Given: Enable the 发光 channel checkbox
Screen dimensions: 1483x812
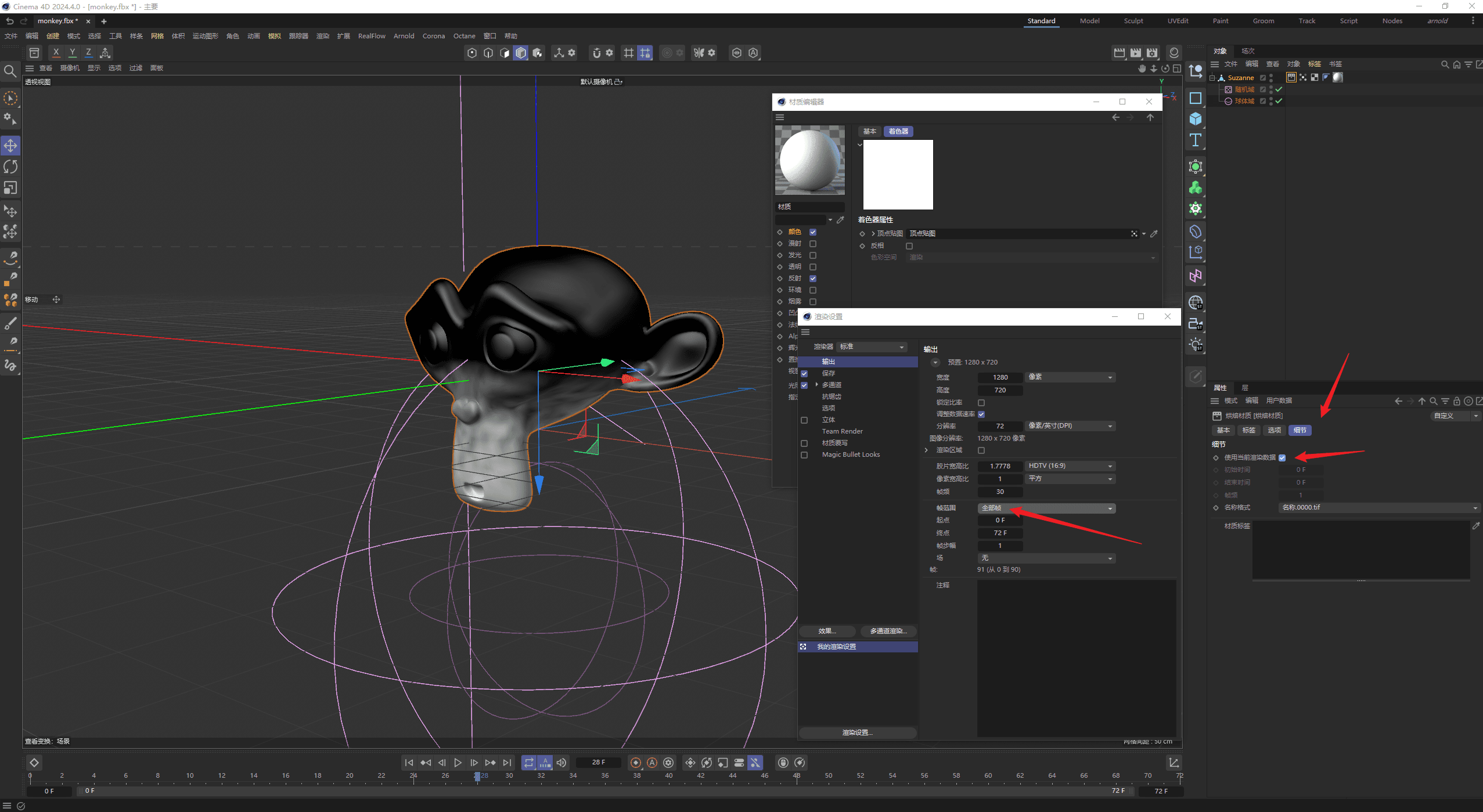Looking at the screenshot, I should (813, 255).
